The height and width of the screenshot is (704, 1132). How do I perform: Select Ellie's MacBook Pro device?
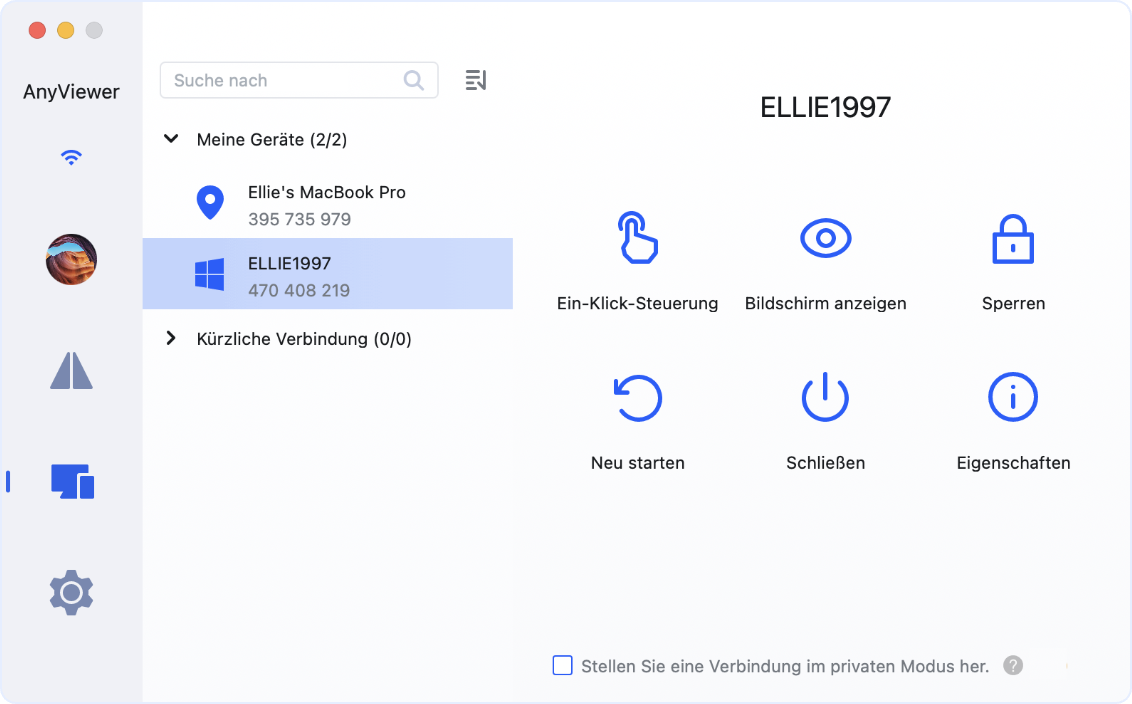[x=327, y=205]
